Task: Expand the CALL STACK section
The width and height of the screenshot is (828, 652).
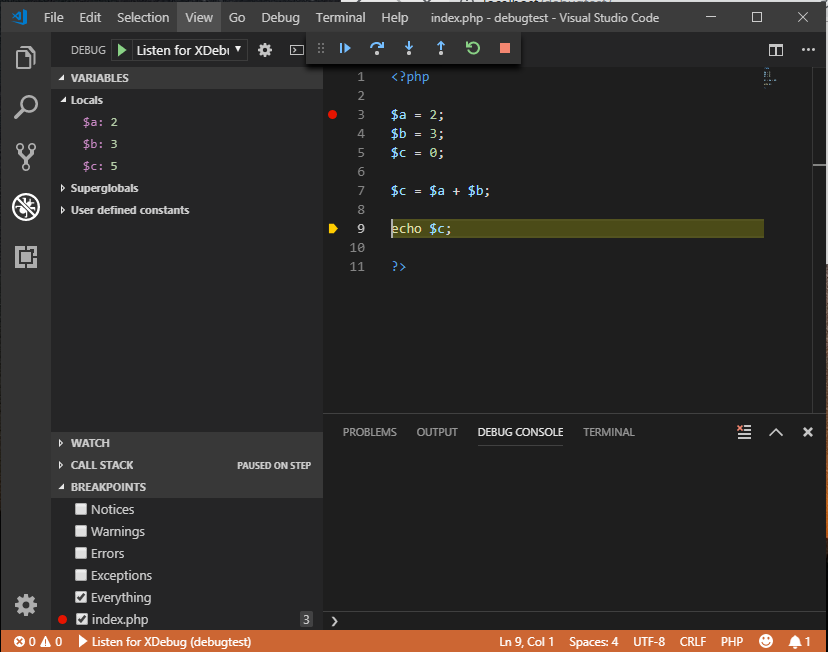Action: point(187,465)
